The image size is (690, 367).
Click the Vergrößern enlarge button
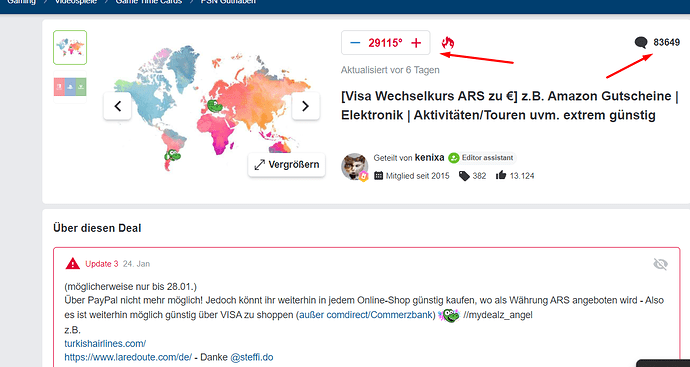pos(286,165)
